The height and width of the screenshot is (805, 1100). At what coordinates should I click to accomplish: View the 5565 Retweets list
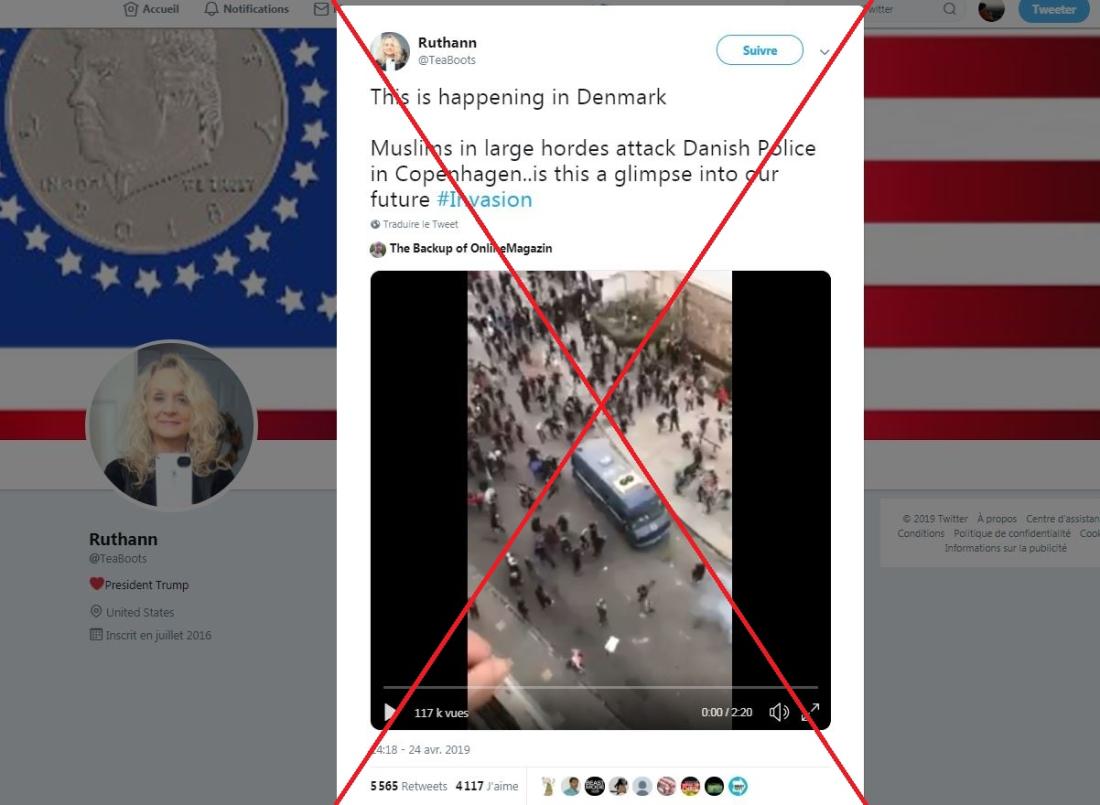pos(408,786)
